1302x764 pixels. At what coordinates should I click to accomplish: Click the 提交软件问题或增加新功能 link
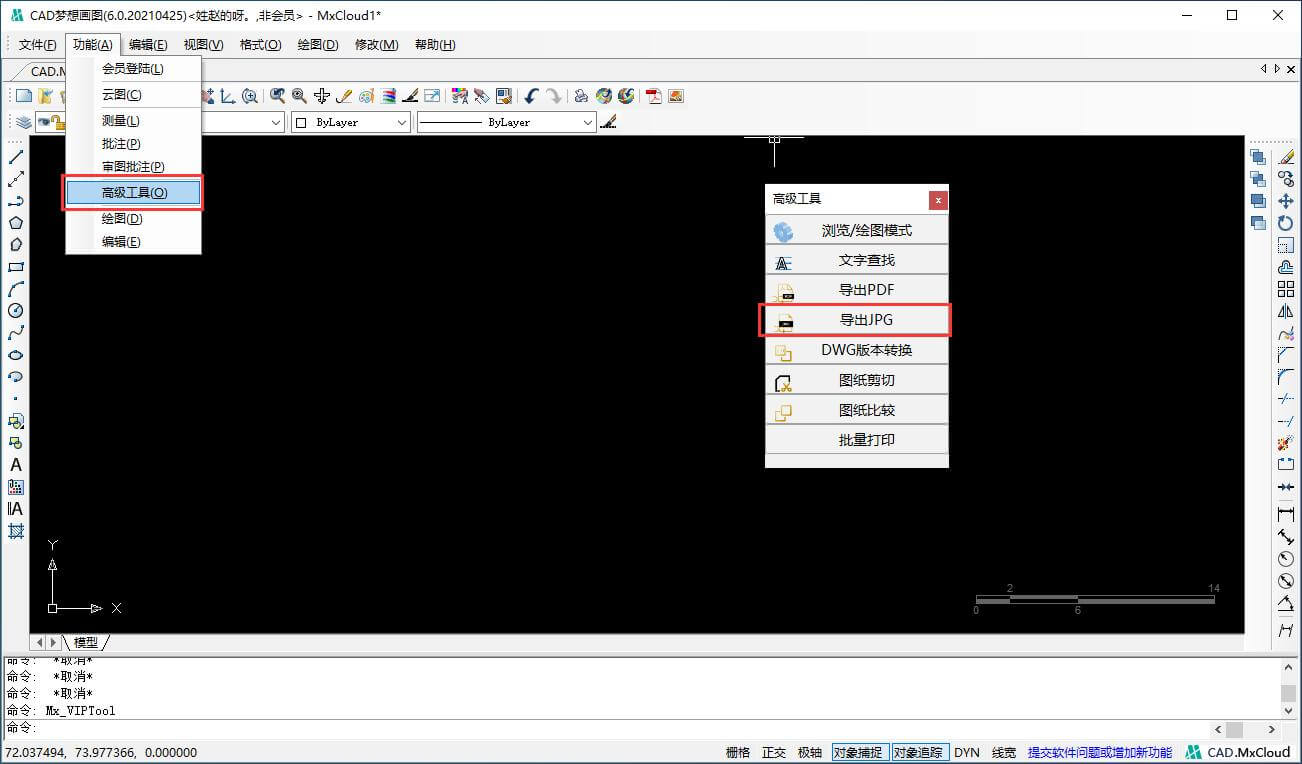coord(1099,752)
